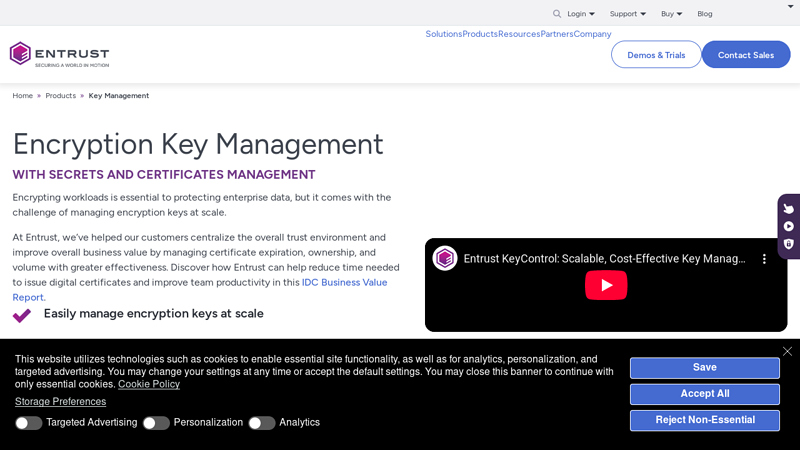Click the Contact Sales button
The height and width of the screenshot is (450, 800).
(746, 55)
